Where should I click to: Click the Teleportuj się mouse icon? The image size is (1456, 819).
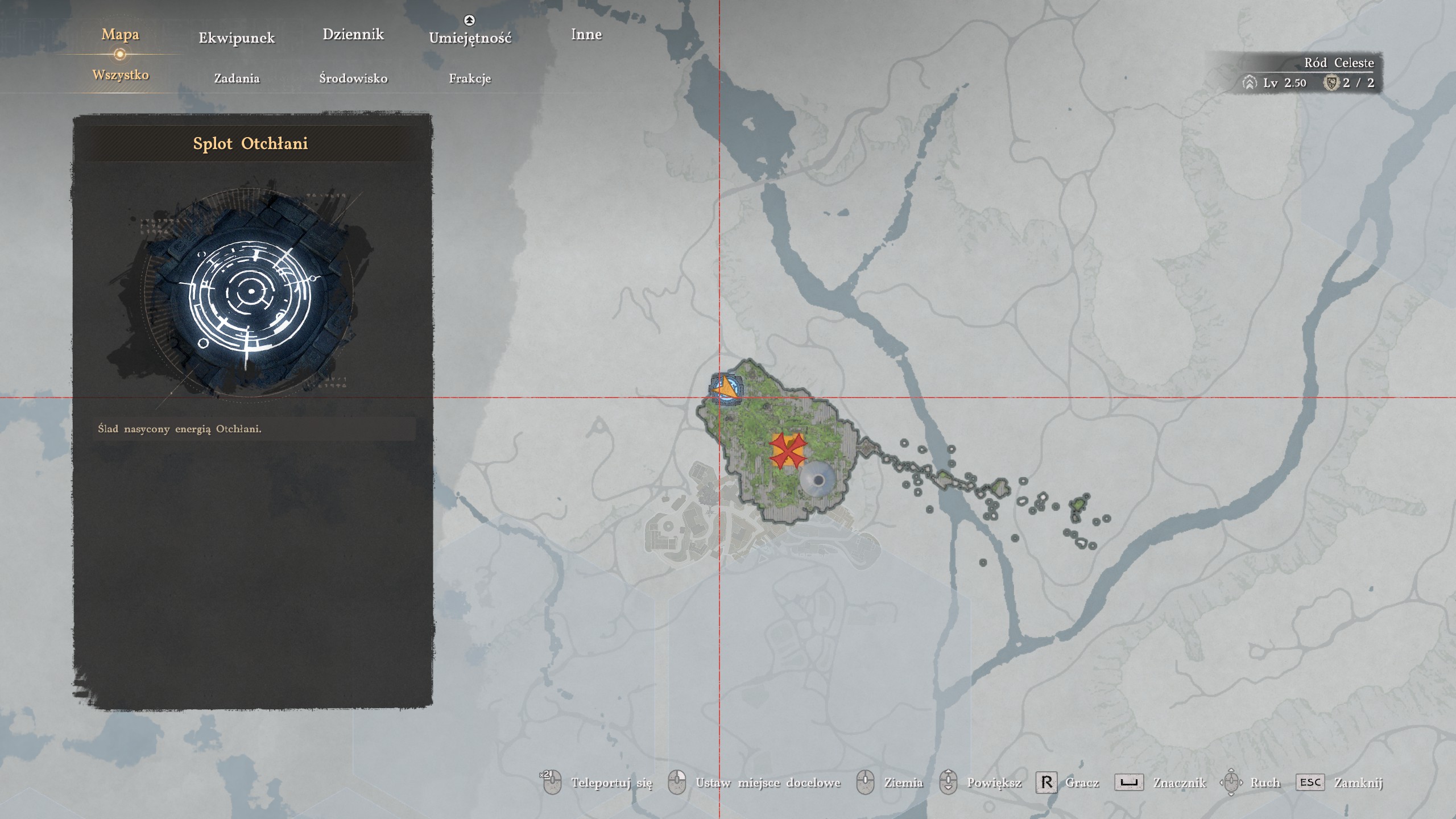[x=552, y=783]
